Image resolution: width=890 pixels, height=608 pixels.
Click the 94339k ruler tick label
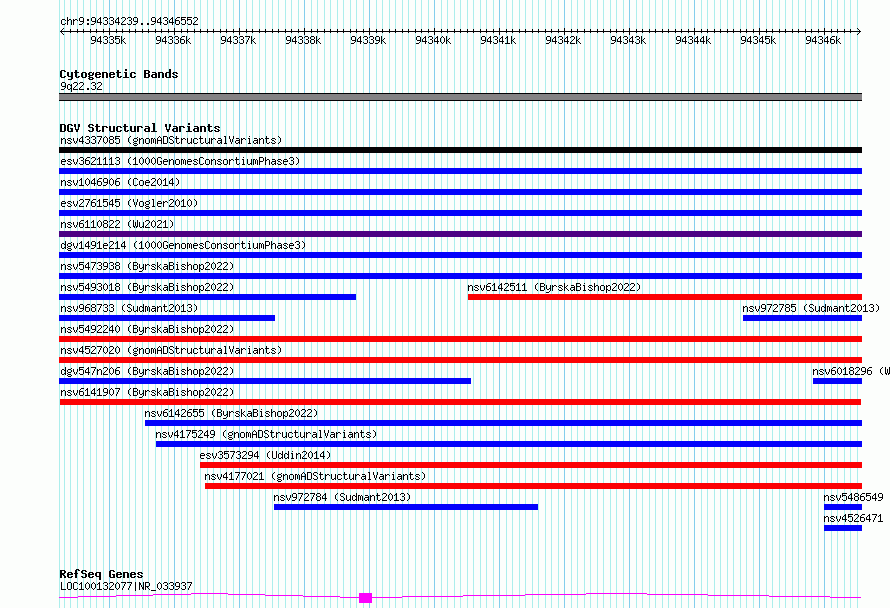coord(368,40)
